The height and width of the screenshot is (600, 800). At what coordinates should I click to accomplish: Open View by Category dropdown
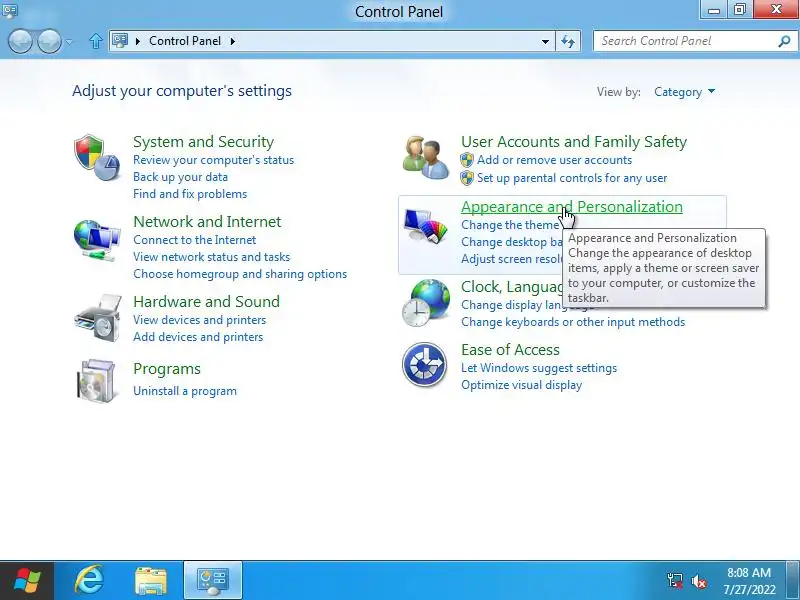coord(684,92)
